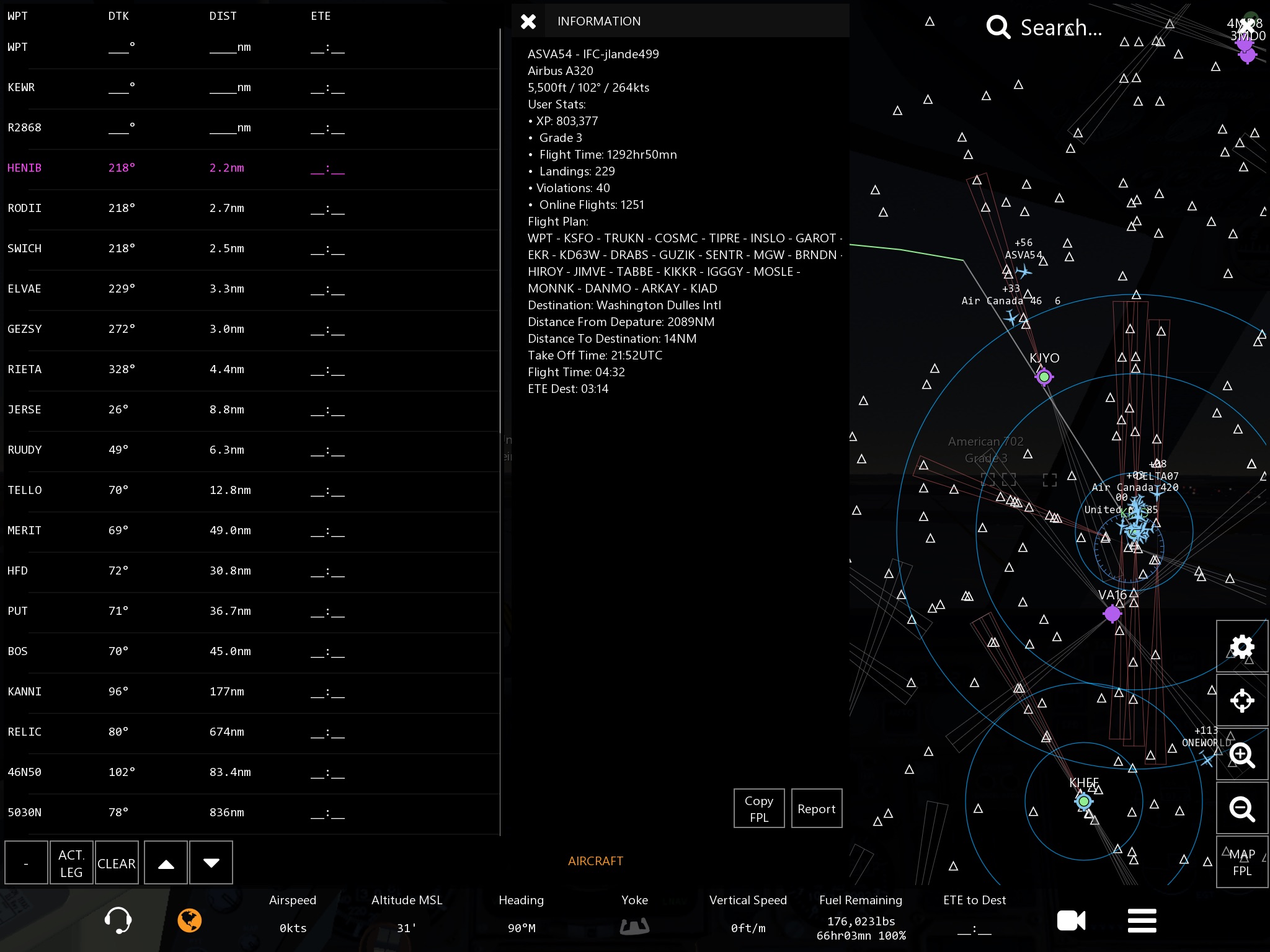Move waypoint down with arrow
This screenshot has width=1270, height=952.
click(x=211, y=863)
